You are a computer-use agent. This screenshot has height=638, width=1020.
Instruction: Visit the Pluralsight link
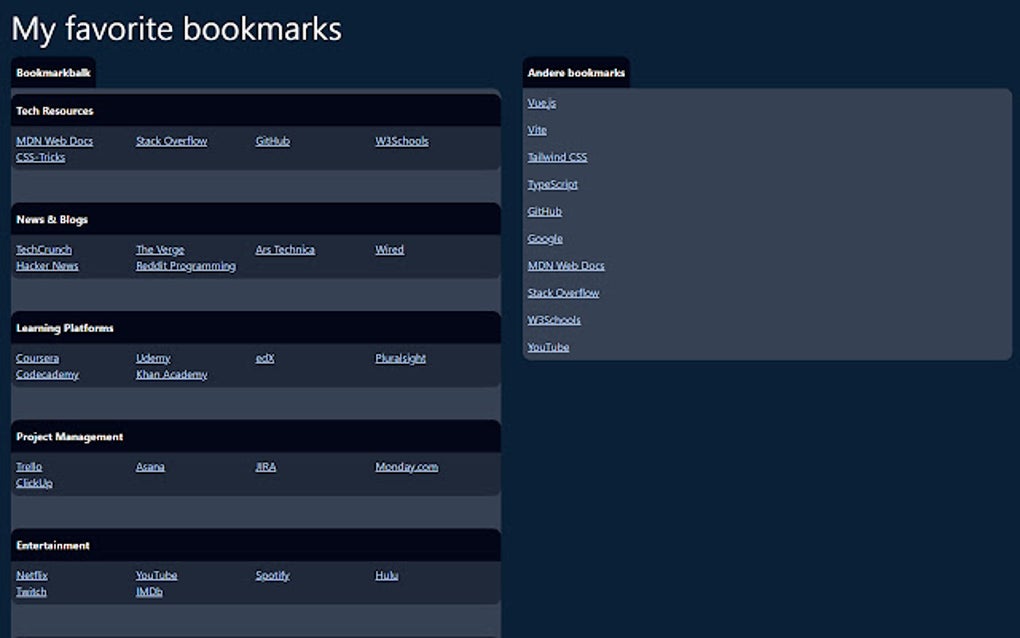[401, 358]
